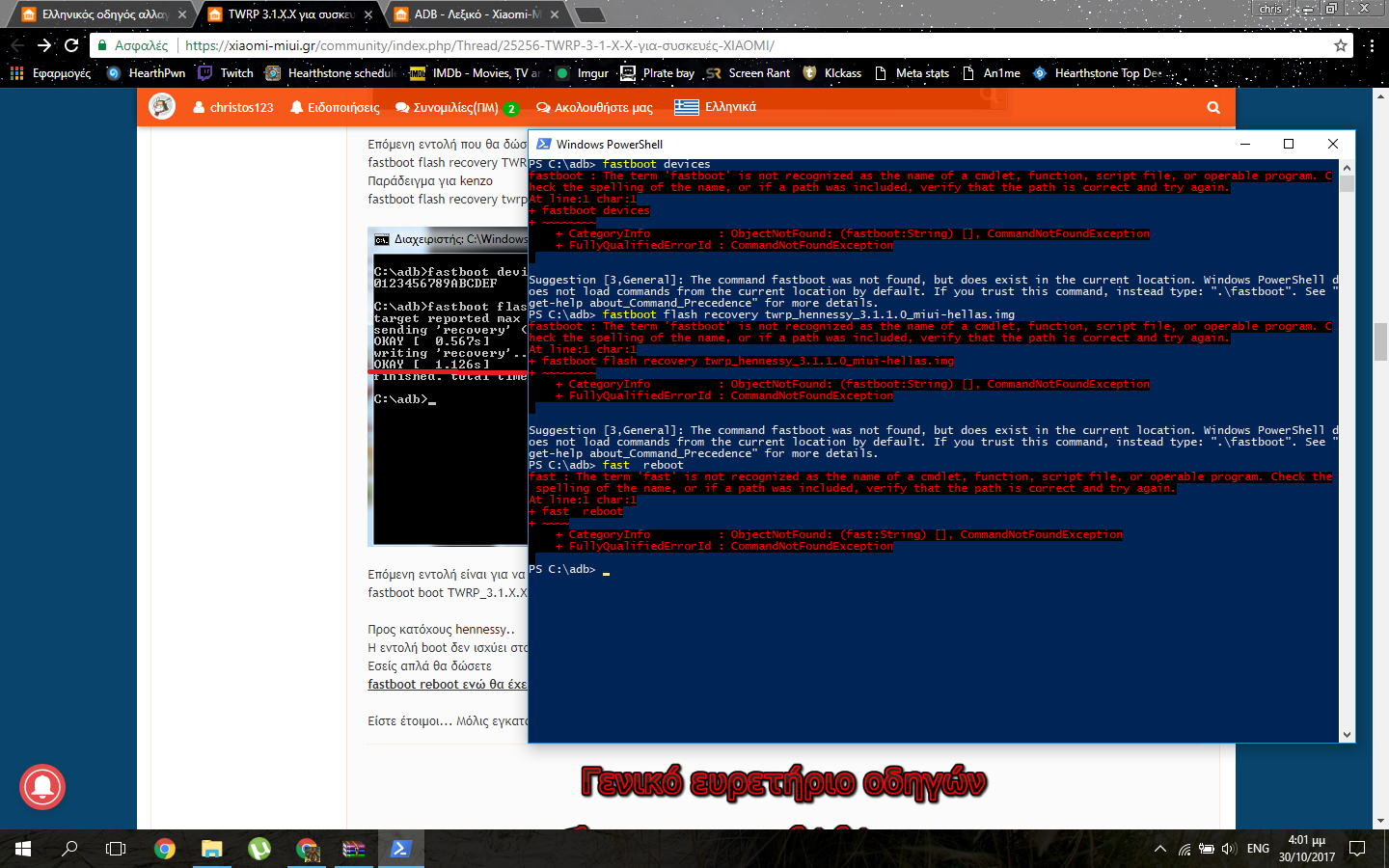Open the Action Center notification icon
This screenshot has height=868, width=1389.
click(x=1357, y=849)
